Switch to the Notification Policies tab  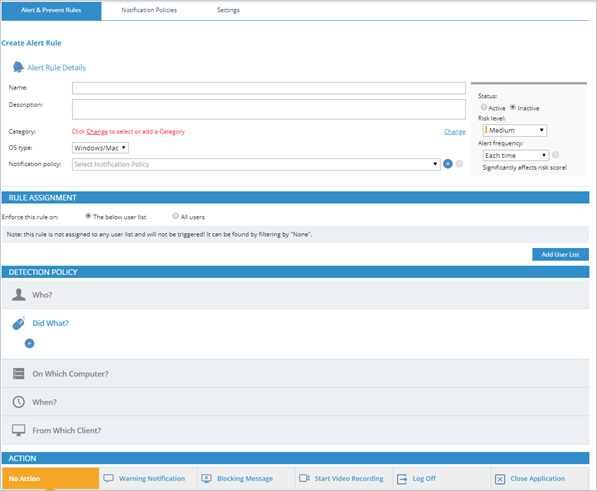click(149, 10)
